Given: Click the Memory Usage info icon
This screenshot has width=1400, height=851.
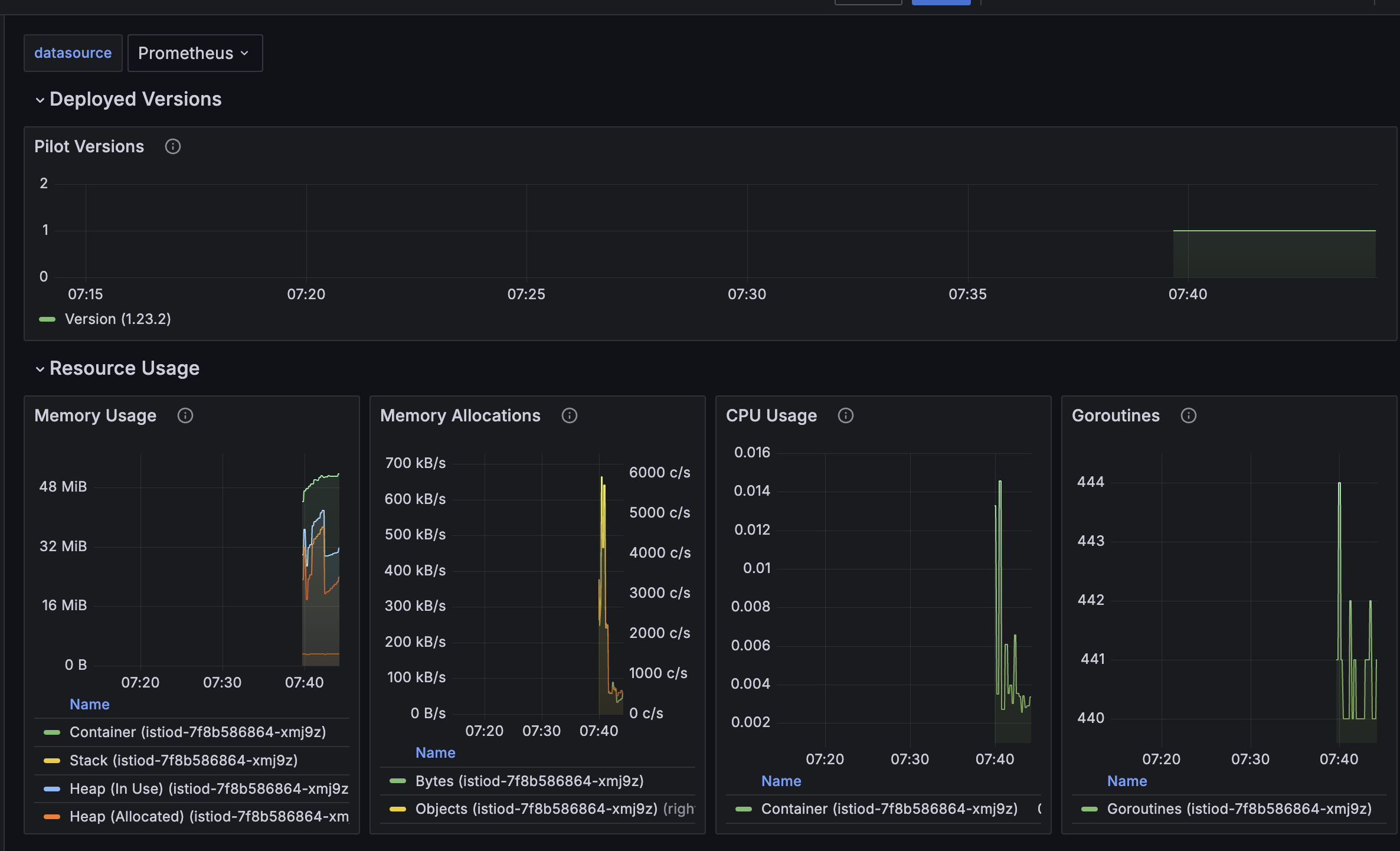Looking at the screenshot, I should pyautogui.click(x=185, y=415).
